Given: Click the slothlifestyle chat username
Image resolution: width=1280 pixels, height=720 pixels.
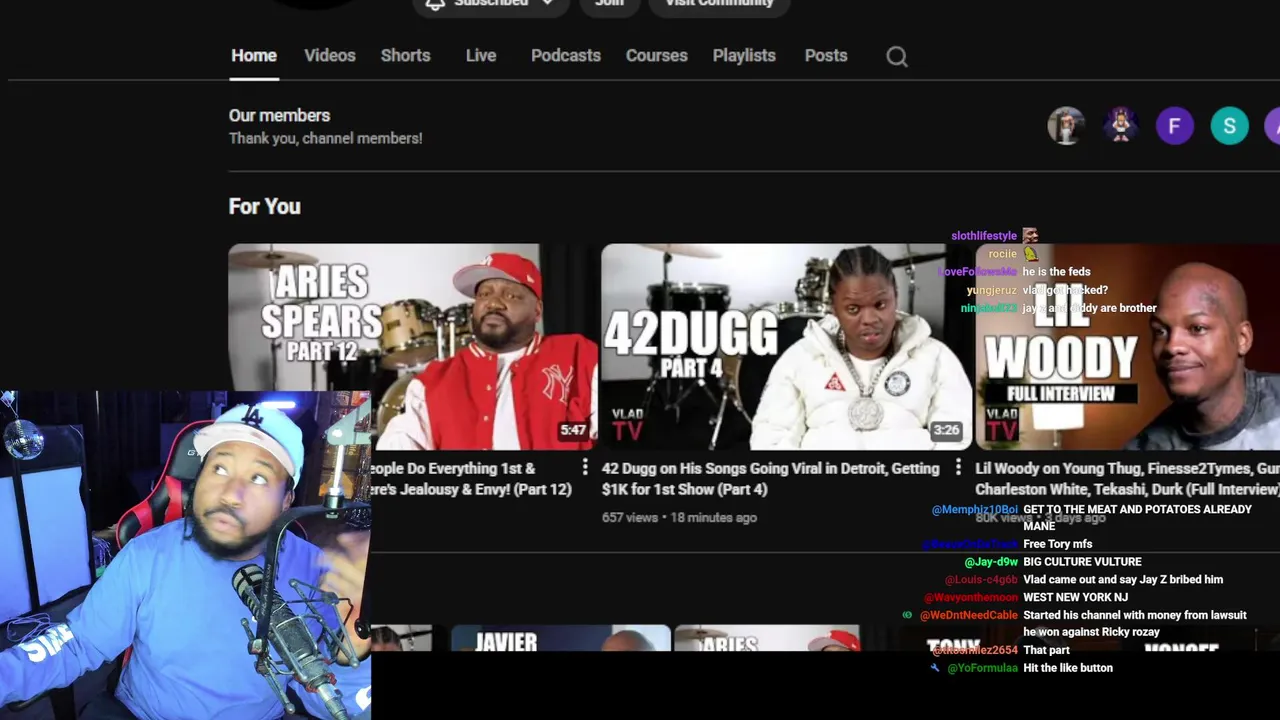Looking at the screenshot, I should 984,236.
